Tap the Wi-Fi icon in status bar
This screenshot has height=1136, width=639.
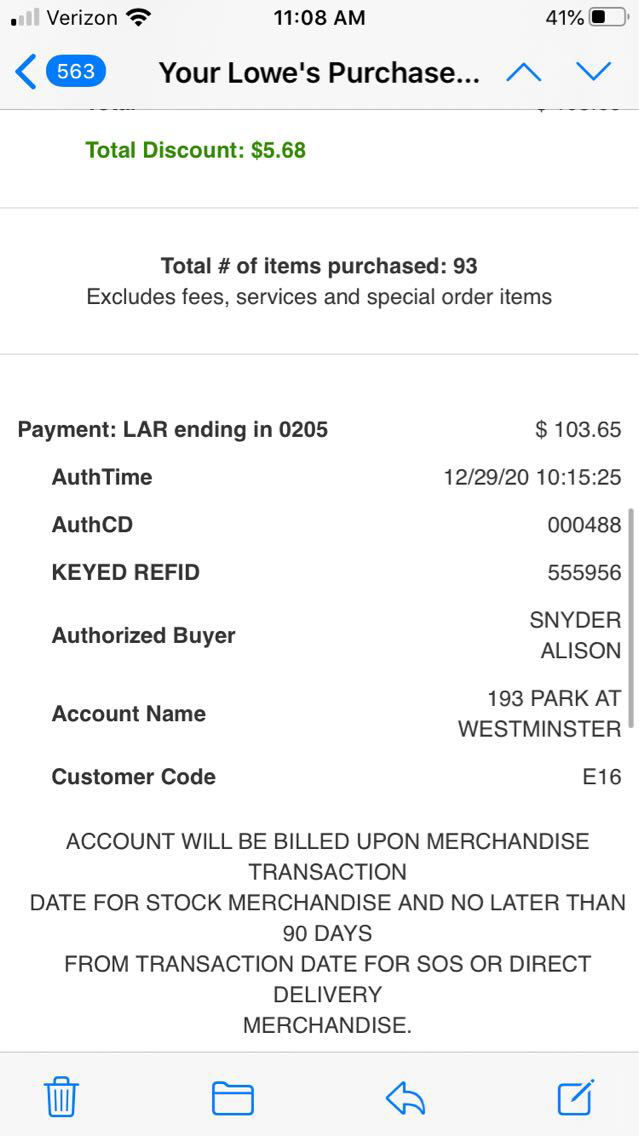(x=139, y=18)
